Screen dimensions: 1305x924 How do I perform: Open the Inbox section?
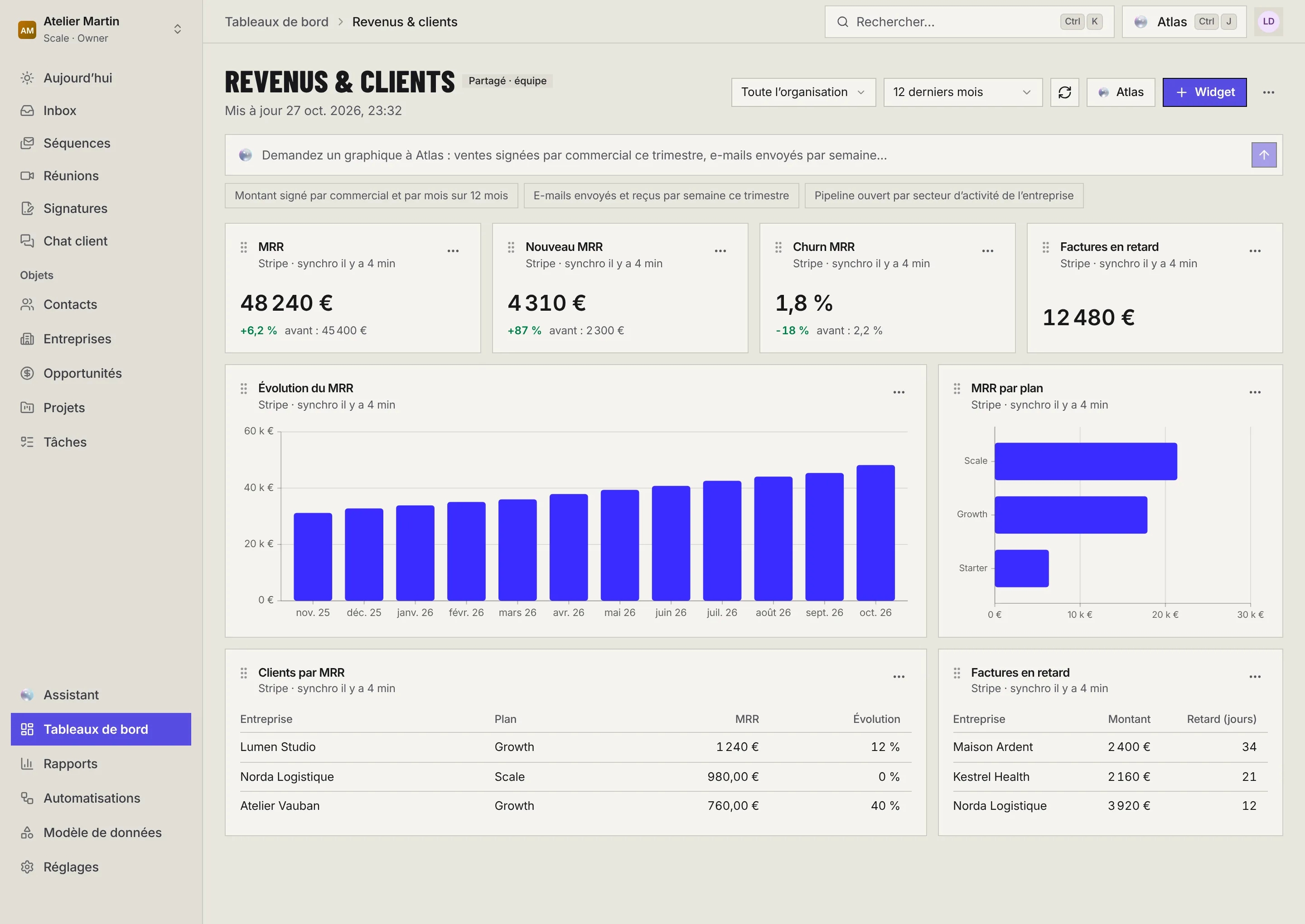pos(101,111)
